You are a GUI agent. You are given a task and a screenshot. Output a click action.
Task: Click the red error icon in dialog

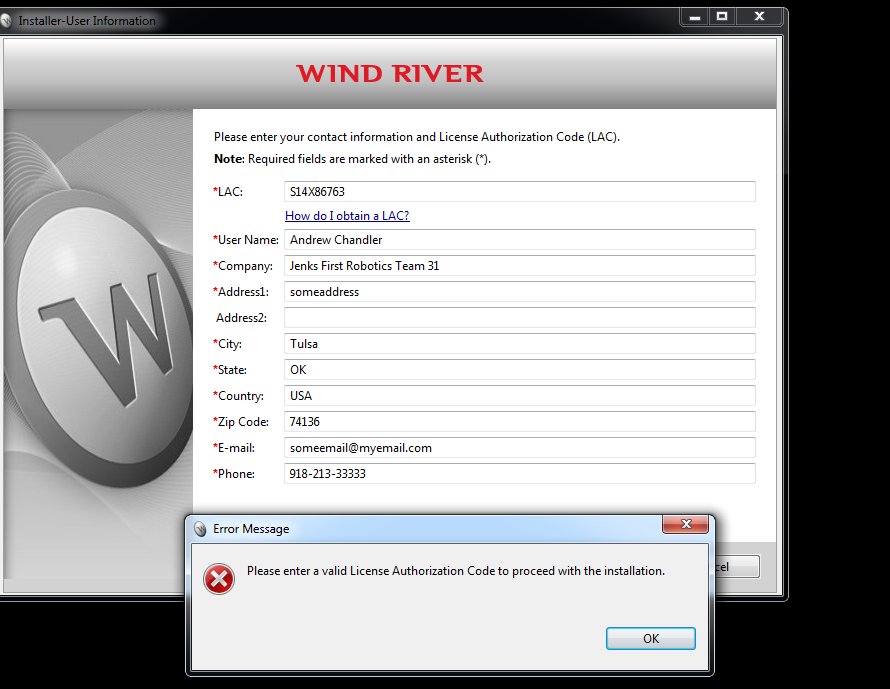click(x=219, y=579)
